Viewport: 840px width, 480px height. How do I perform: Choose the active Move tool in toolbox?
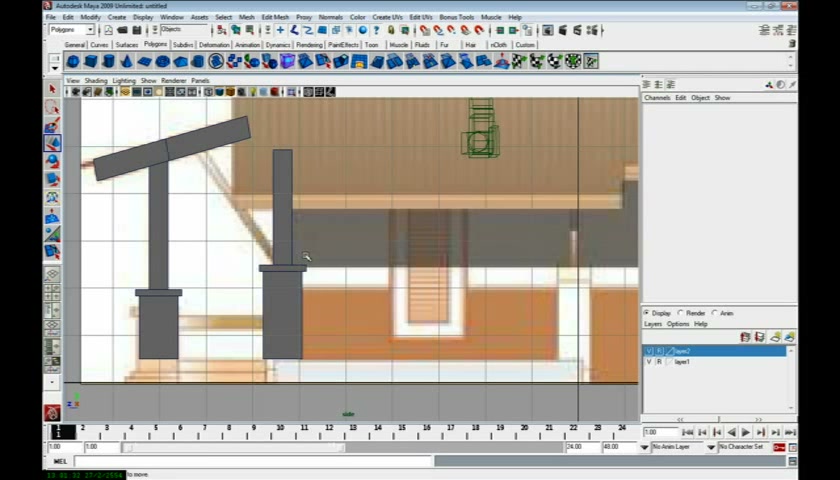pos(52,143)
